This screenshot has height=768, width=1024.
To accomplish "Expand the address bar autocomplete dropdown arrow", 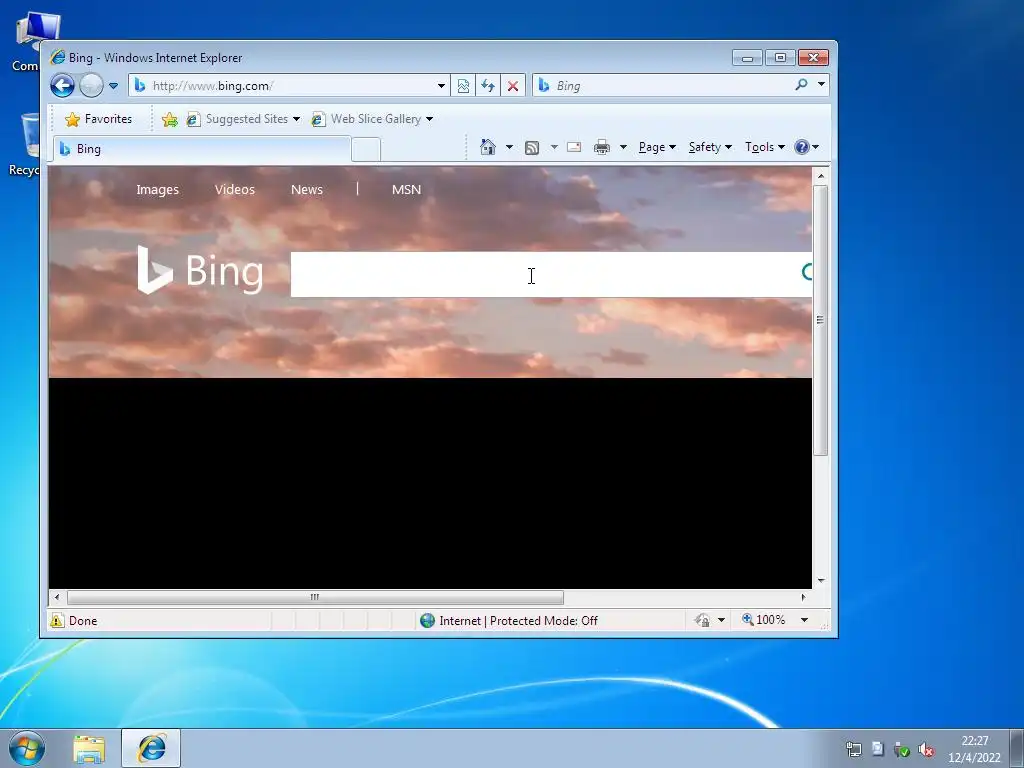I will tap(441, 86).
